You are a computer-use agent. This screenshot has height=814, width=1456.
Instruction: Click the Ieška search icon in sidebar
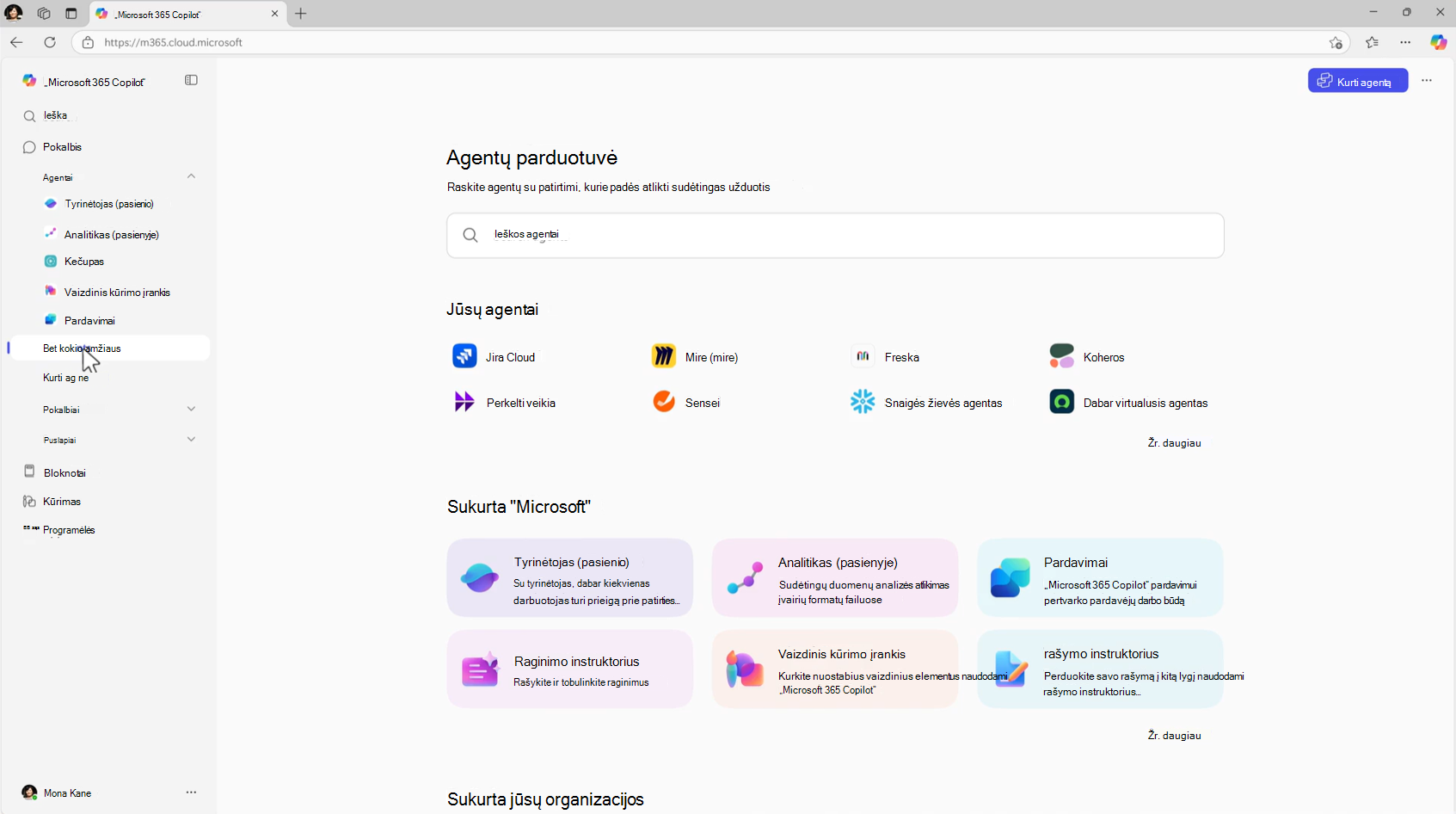tap(29, 116)
